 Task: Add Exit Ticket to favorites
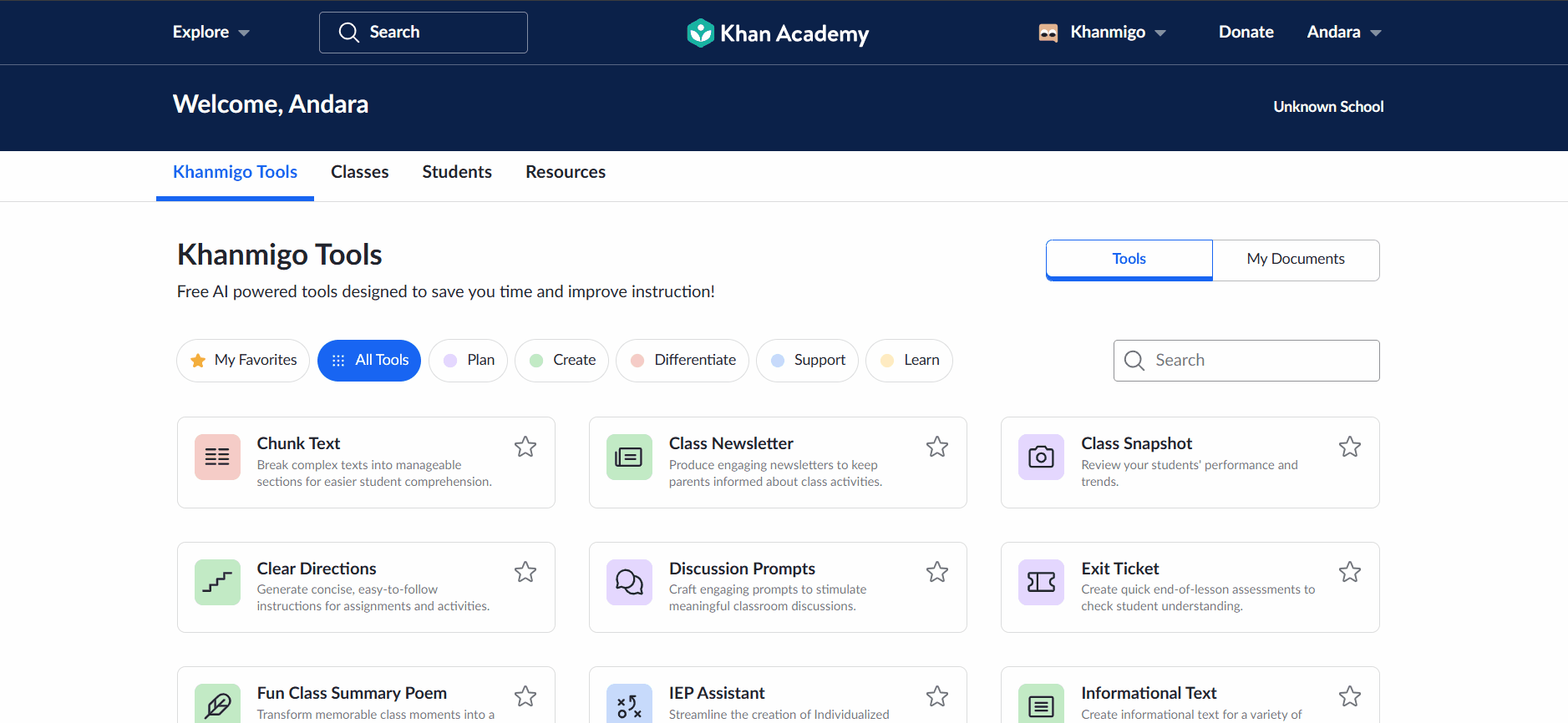(x=1350, y=572)
